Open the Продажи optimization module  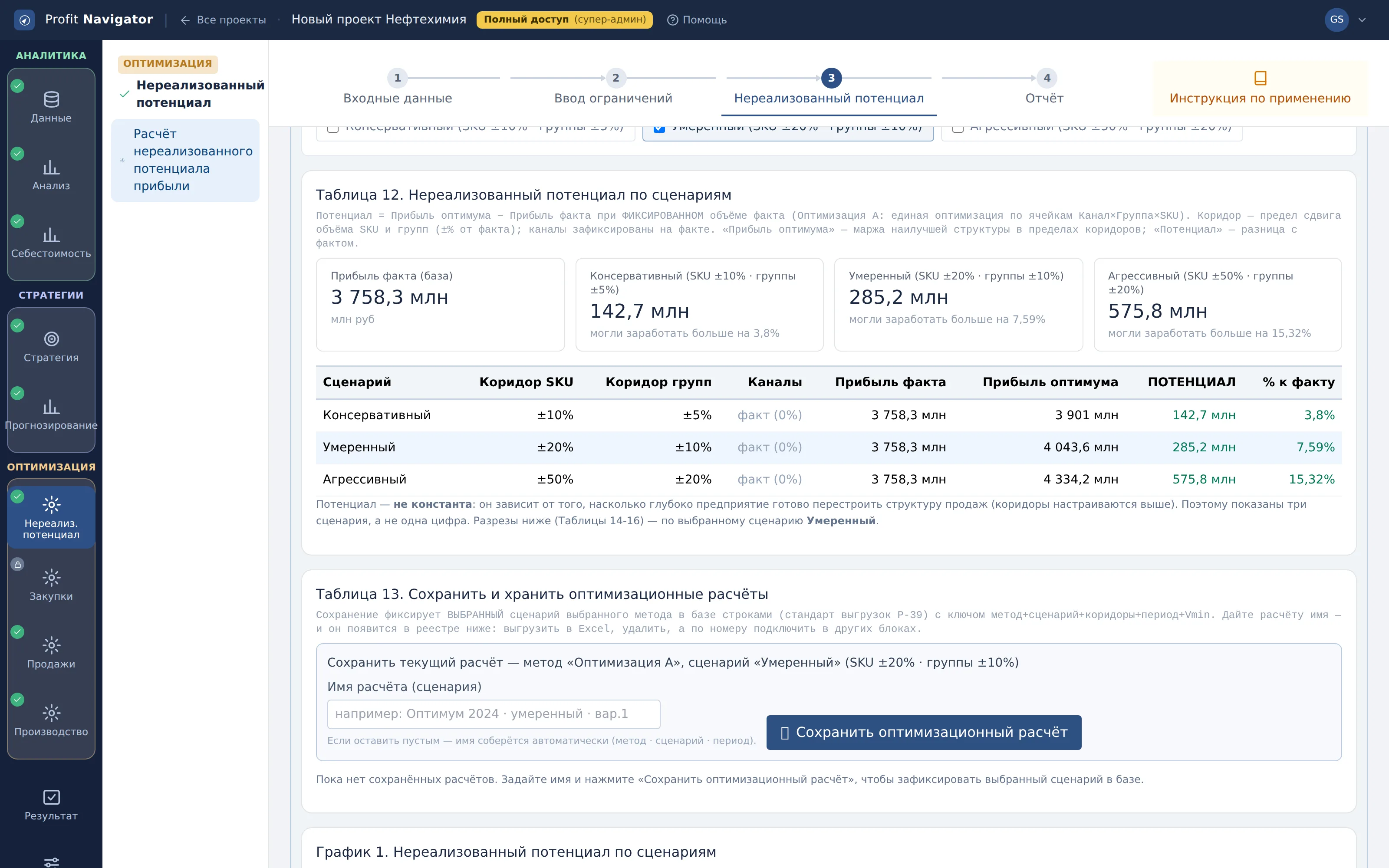pos(51,653)
